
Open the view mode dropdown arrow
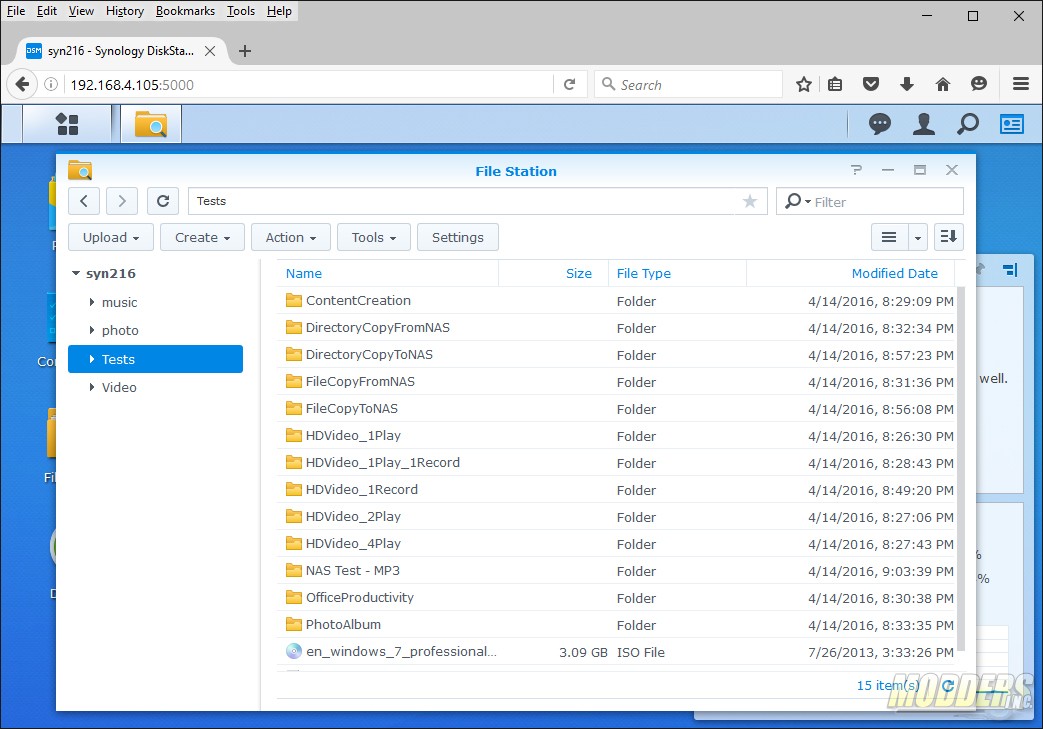coord(917,237)
